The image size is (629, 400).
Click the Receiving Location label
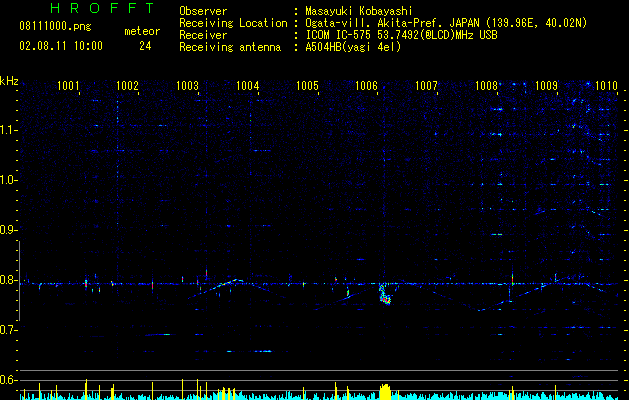pos(233,23)
